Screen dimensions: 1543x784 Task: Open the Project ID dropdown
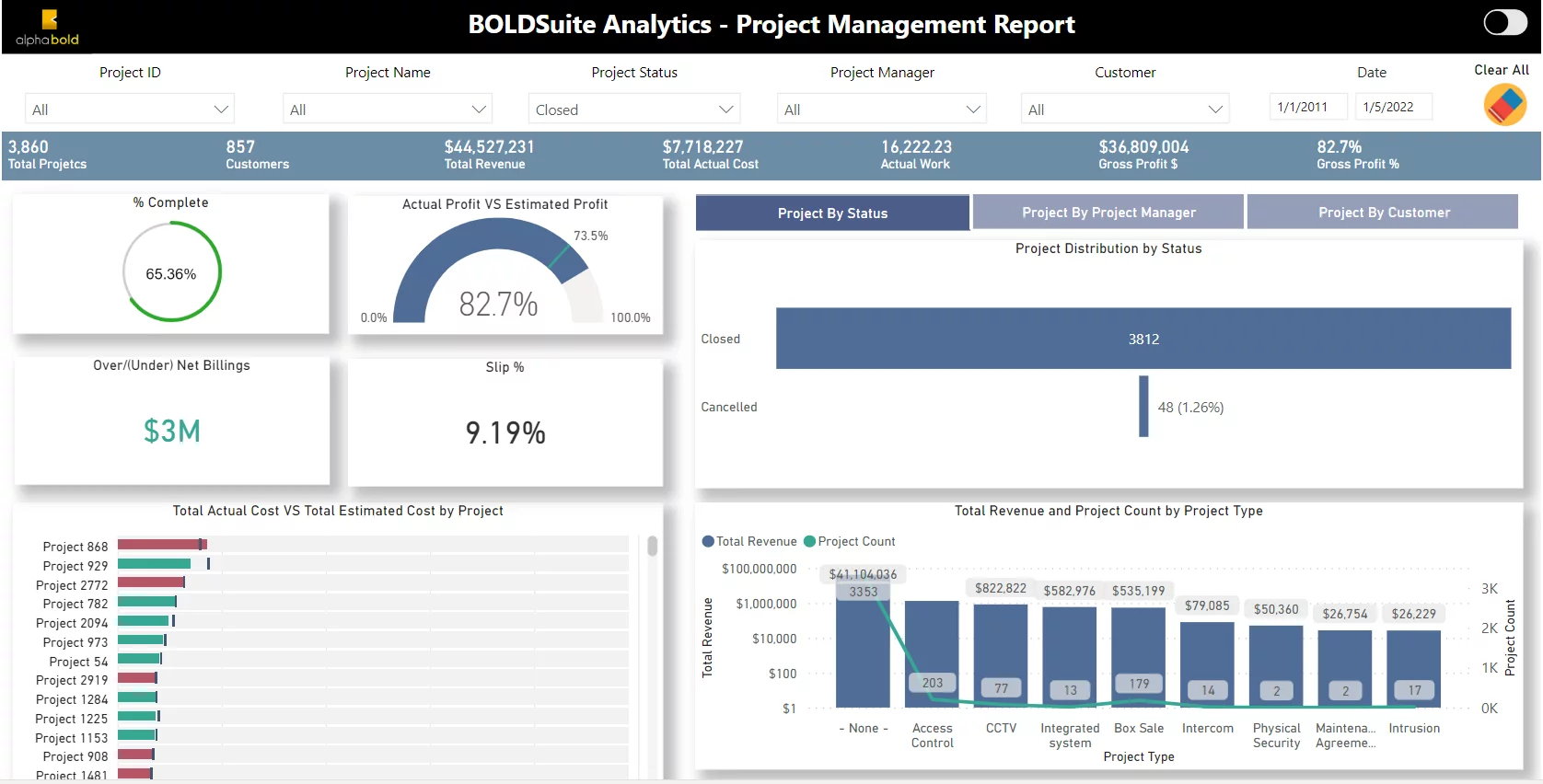click(130, 109)
